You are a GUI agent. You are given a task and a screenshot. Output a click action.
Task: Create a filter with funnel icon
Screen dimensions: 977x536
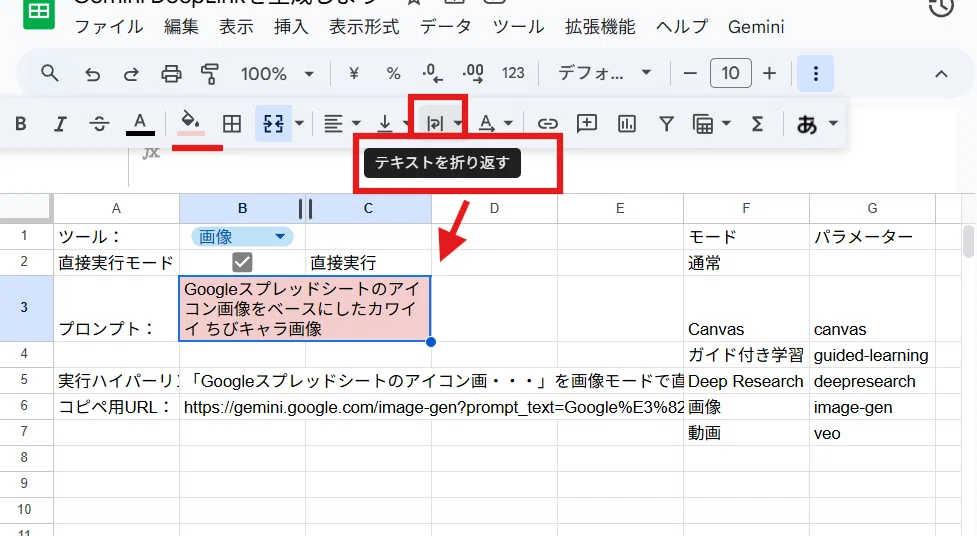pos(666,124)
